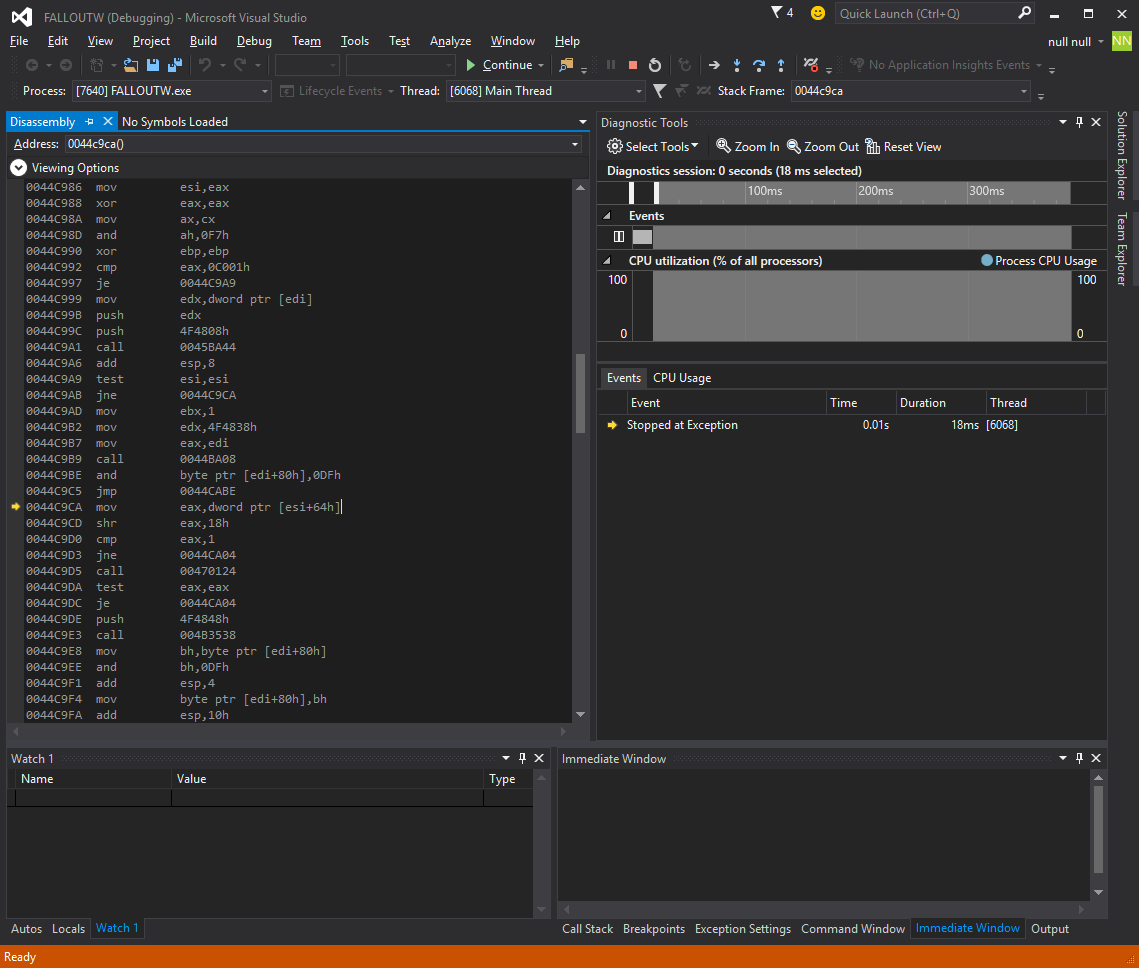Viewport: 1139px width, 968px height.
Task: Close the Immediate Window panel
Action: coord(1096,758)
